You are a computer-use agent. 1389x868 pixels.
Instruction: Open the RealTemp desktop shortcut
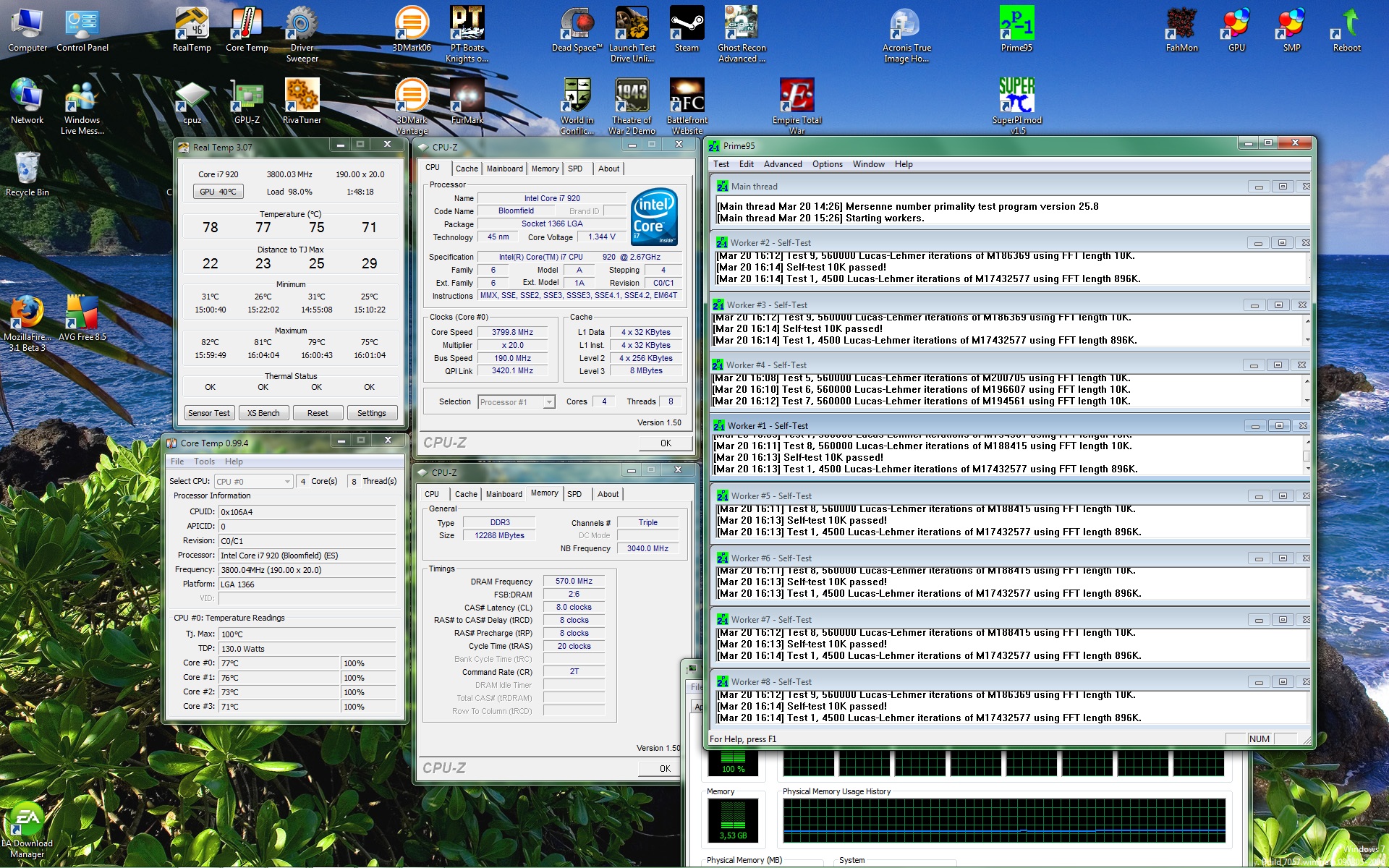[x=192, y=29]
